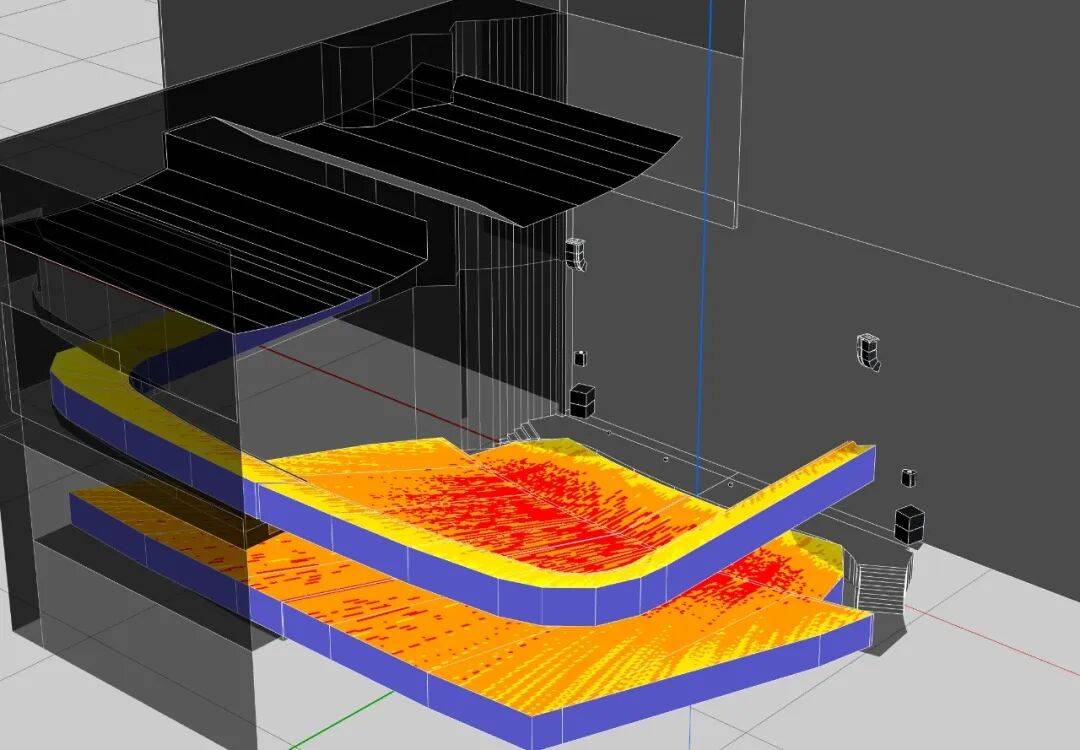Click the small steps near the stage corner
Viewport: 1080px width, 750px height.
click(519, 432)
